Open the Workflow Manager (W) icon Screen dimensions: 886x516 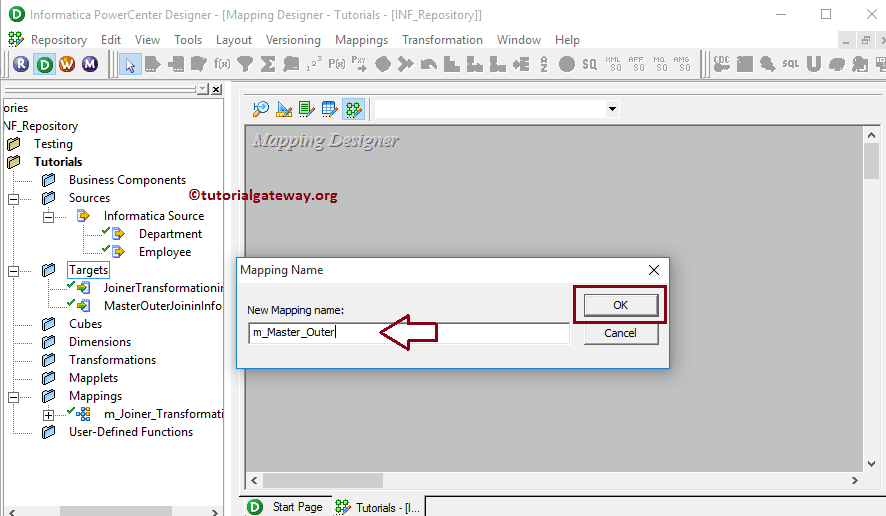point(67,64)
